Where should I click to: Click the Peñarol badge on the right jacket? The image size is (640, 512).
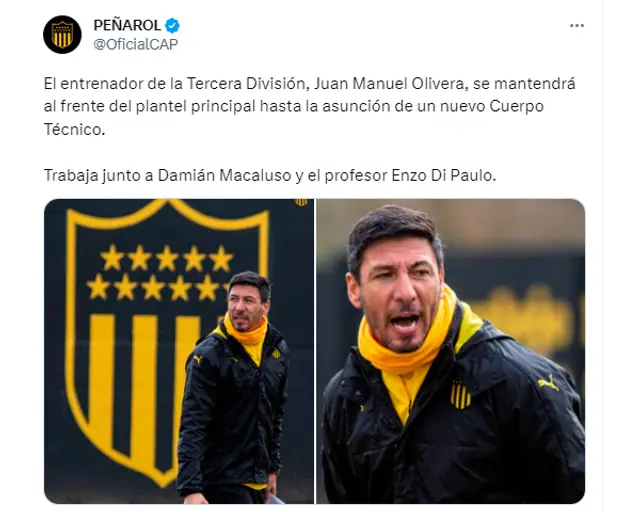460,394
